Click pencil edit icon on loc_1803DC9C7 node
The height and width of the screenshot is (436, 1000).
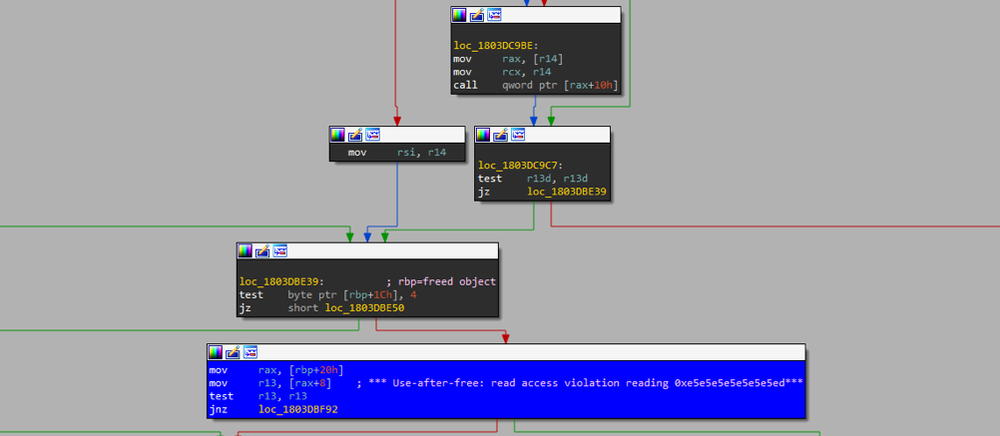click(x=501, y=134)
